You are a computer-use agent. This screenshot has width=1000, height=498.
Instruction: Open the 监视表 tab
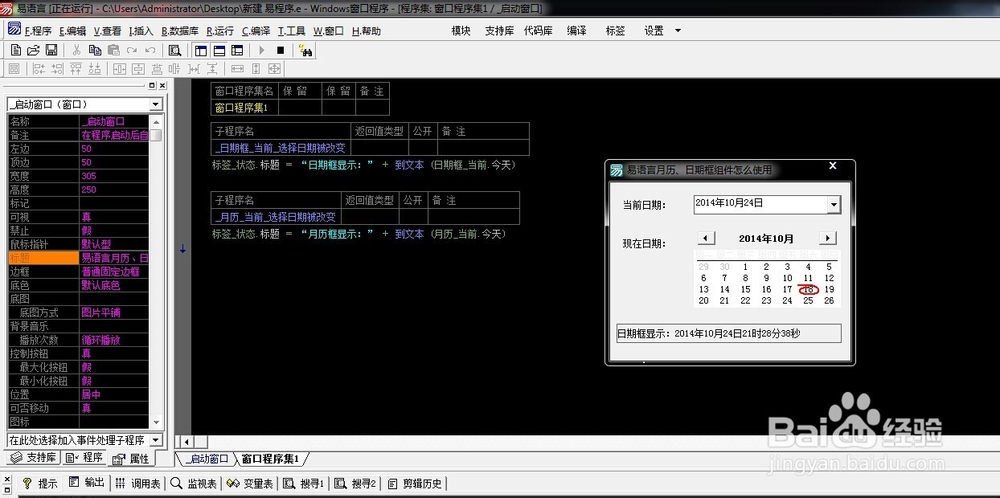(x=195, y=483)
